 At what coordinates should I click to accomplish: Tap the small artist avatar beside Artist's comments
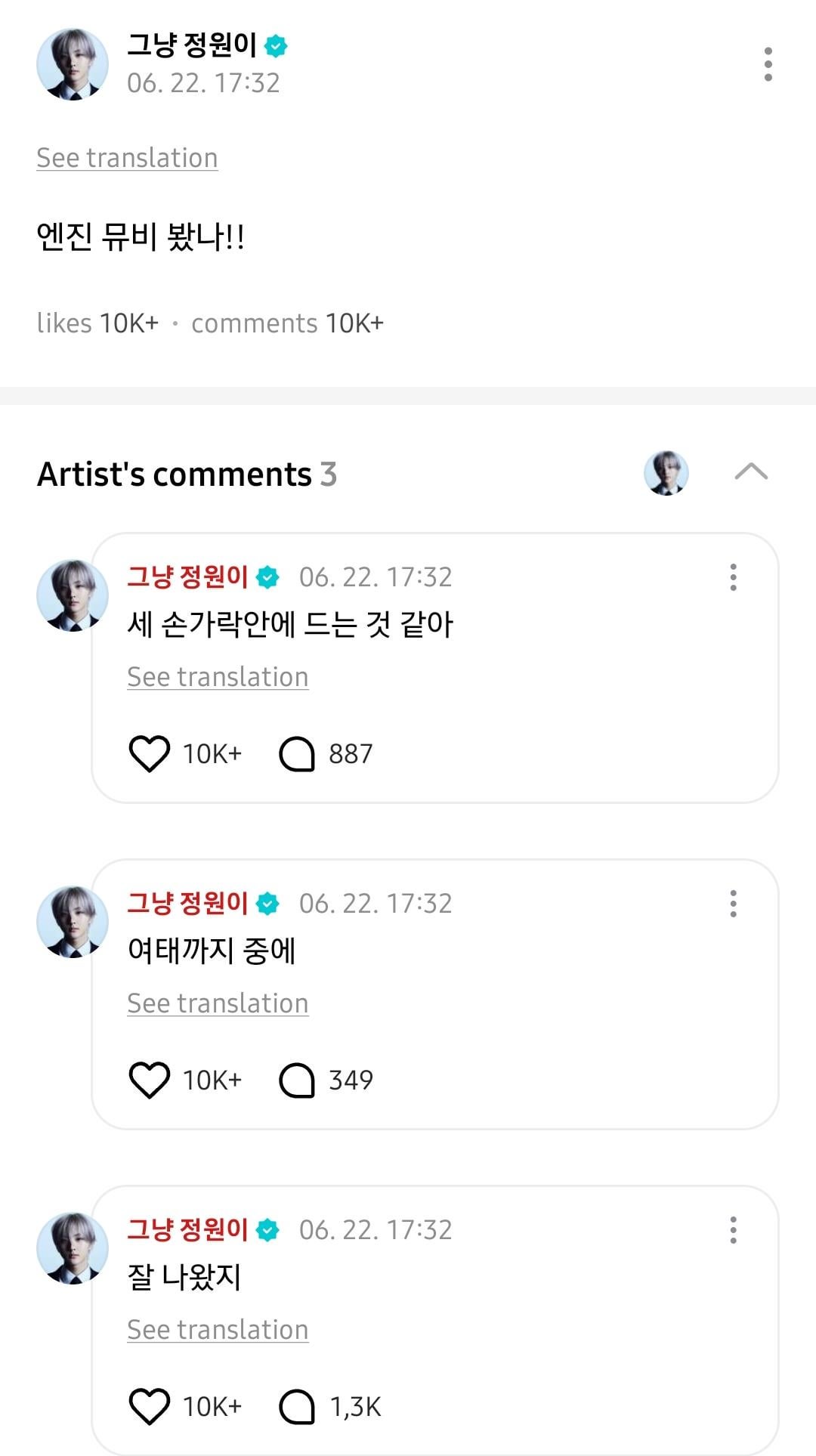[666, 473]
